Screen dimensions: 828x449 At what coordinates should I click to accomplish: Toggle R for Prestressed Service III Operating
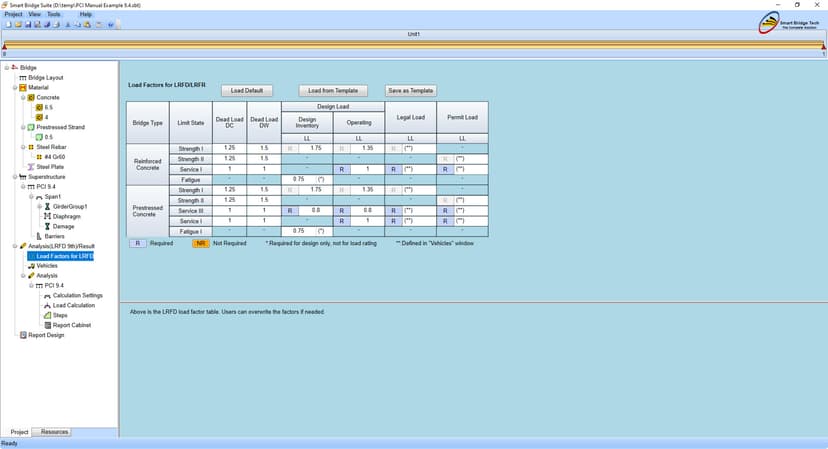tap(342, 211)
